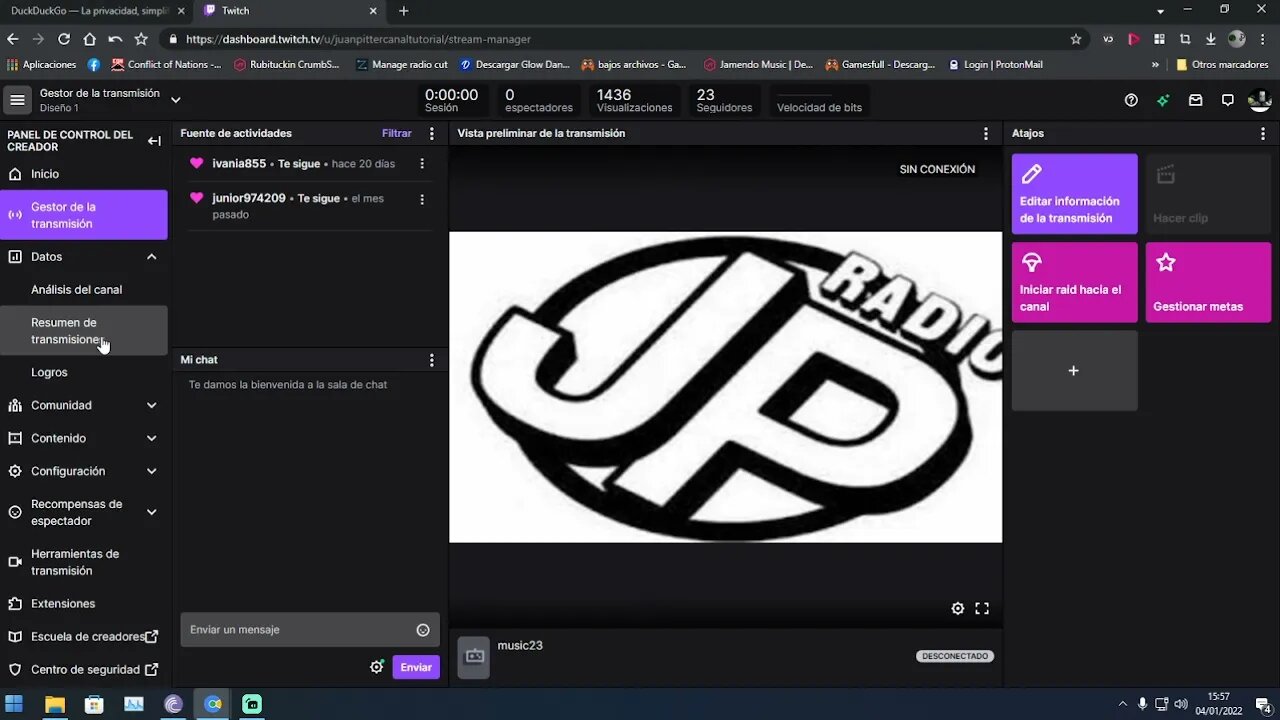Expand the Comunidad sidebar section
Viewport: 1280px width, 720px height.
[x=152, y=405]
